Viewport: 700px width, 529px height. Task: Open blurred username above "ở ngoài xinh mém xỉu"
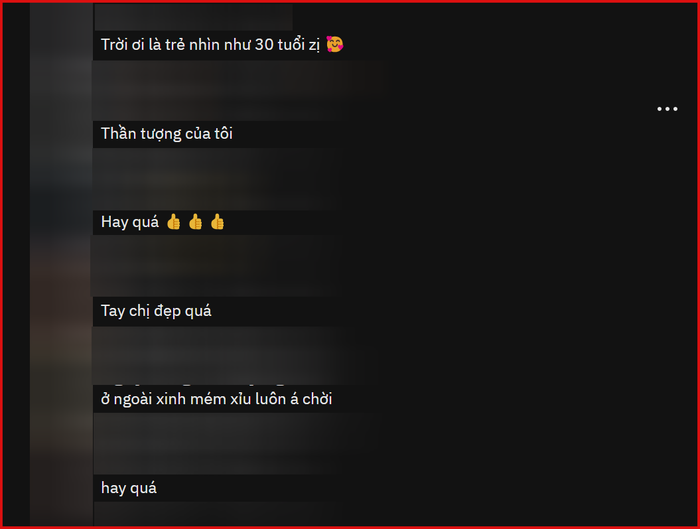point(223,356)
